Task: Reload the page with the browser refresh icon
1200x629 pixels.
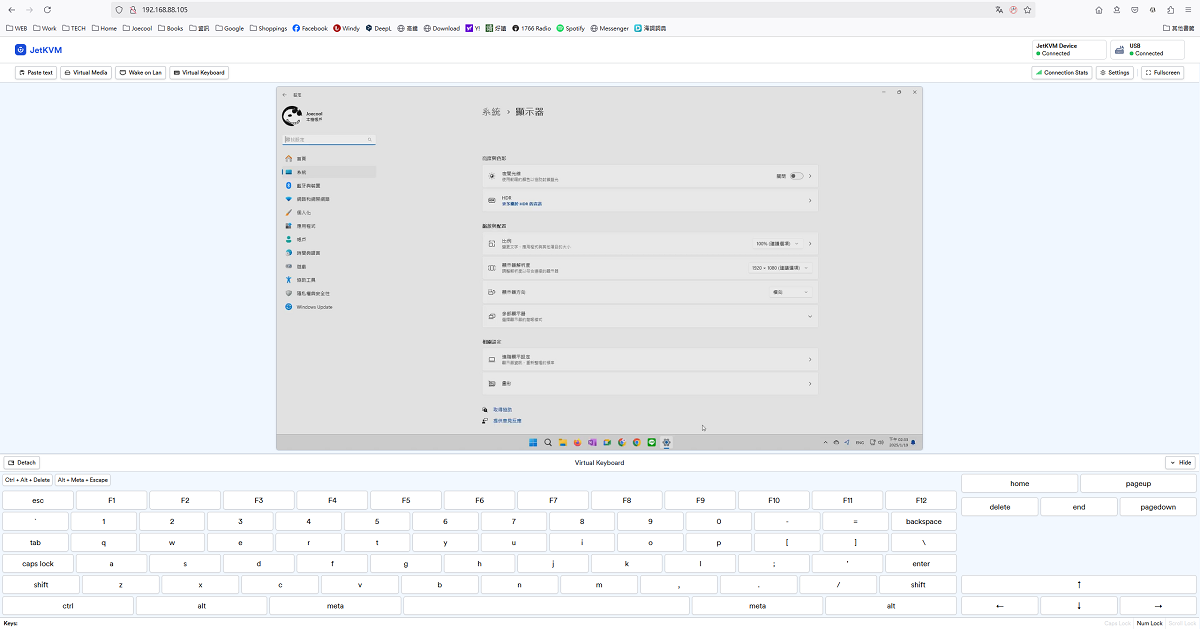Action: (x=46, y=9)
